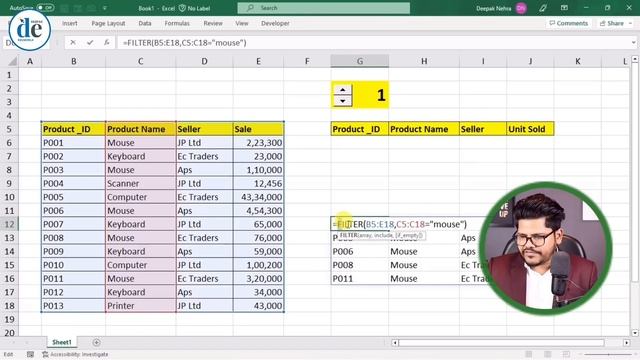Select cell P005 in the table
The width and height of the screenshot is (640, 360).
[73, 197]
